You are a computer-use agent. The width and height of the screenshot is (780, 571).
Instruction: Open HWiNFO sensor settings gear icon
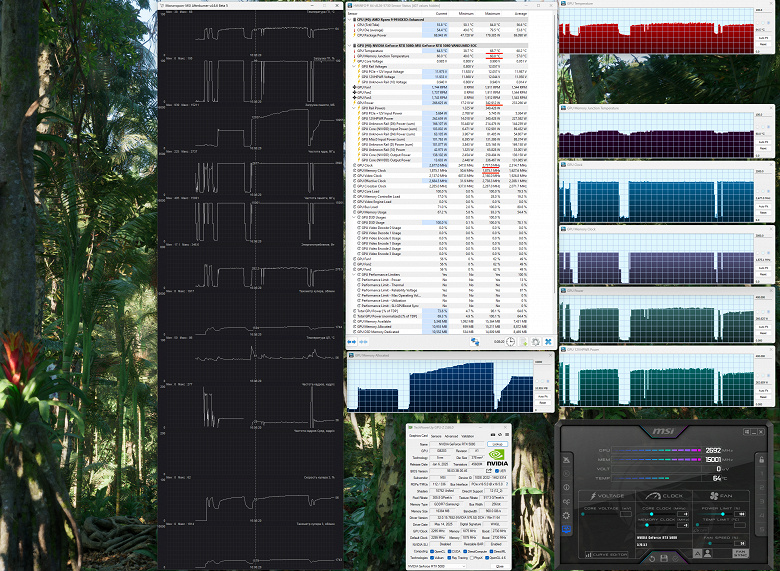(x=537, y=341)
